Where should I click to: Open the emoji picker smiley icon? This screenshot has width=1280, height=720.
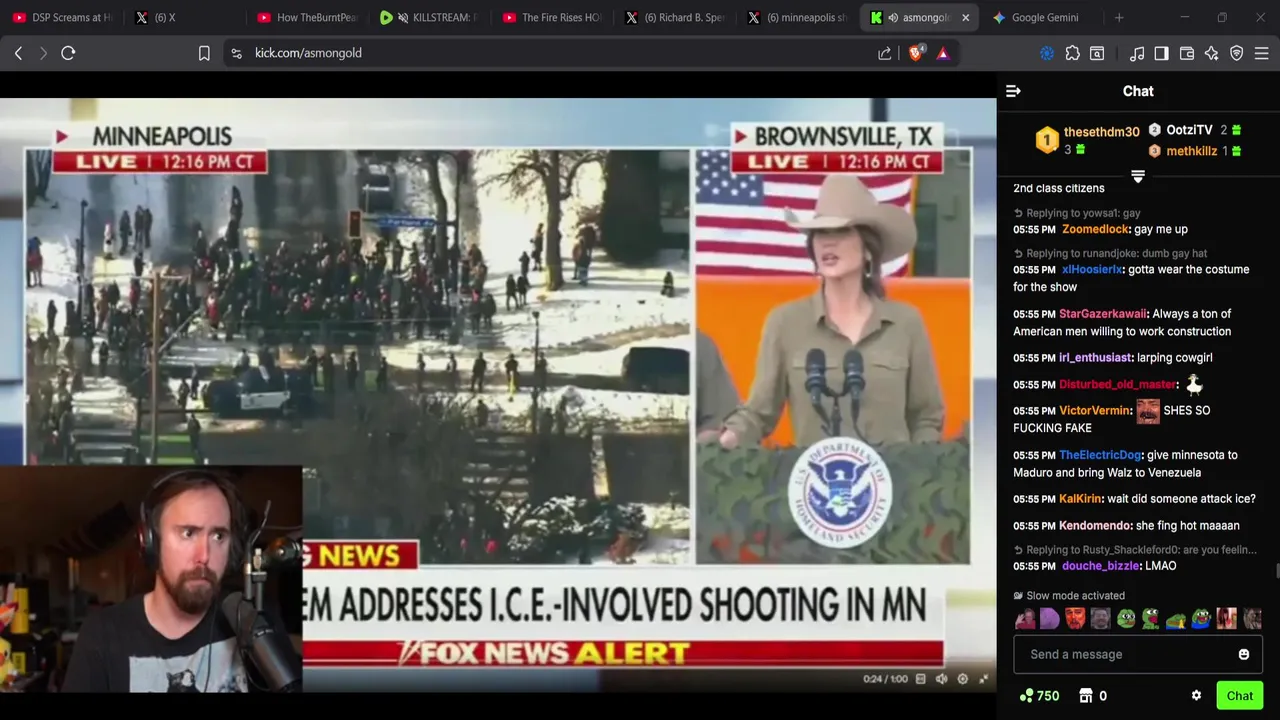(x=1244, y=654)
